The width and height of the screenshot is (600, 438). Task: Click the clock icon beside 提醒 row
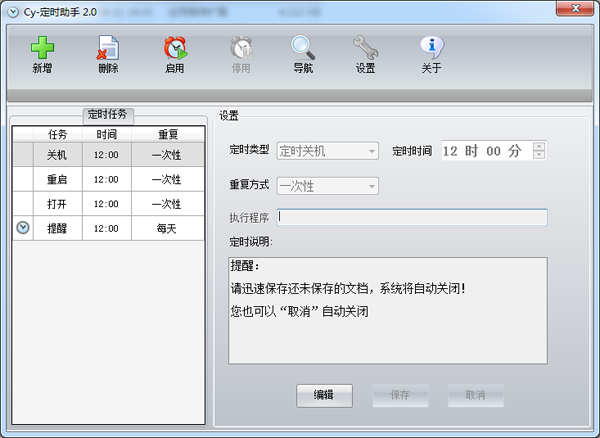(23, 228)
